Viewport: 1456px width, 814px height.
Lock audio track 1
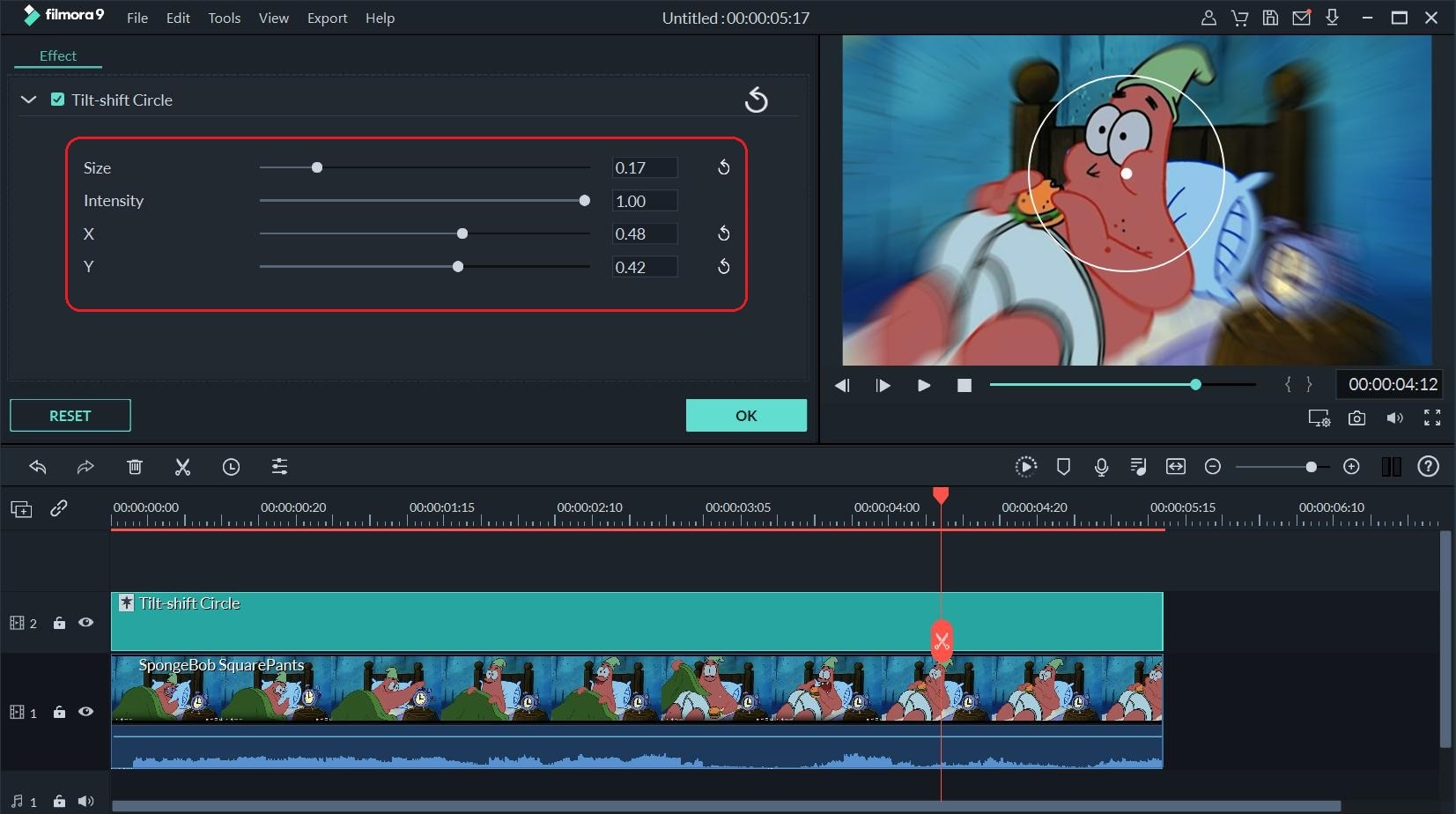[x=59, y=802]
